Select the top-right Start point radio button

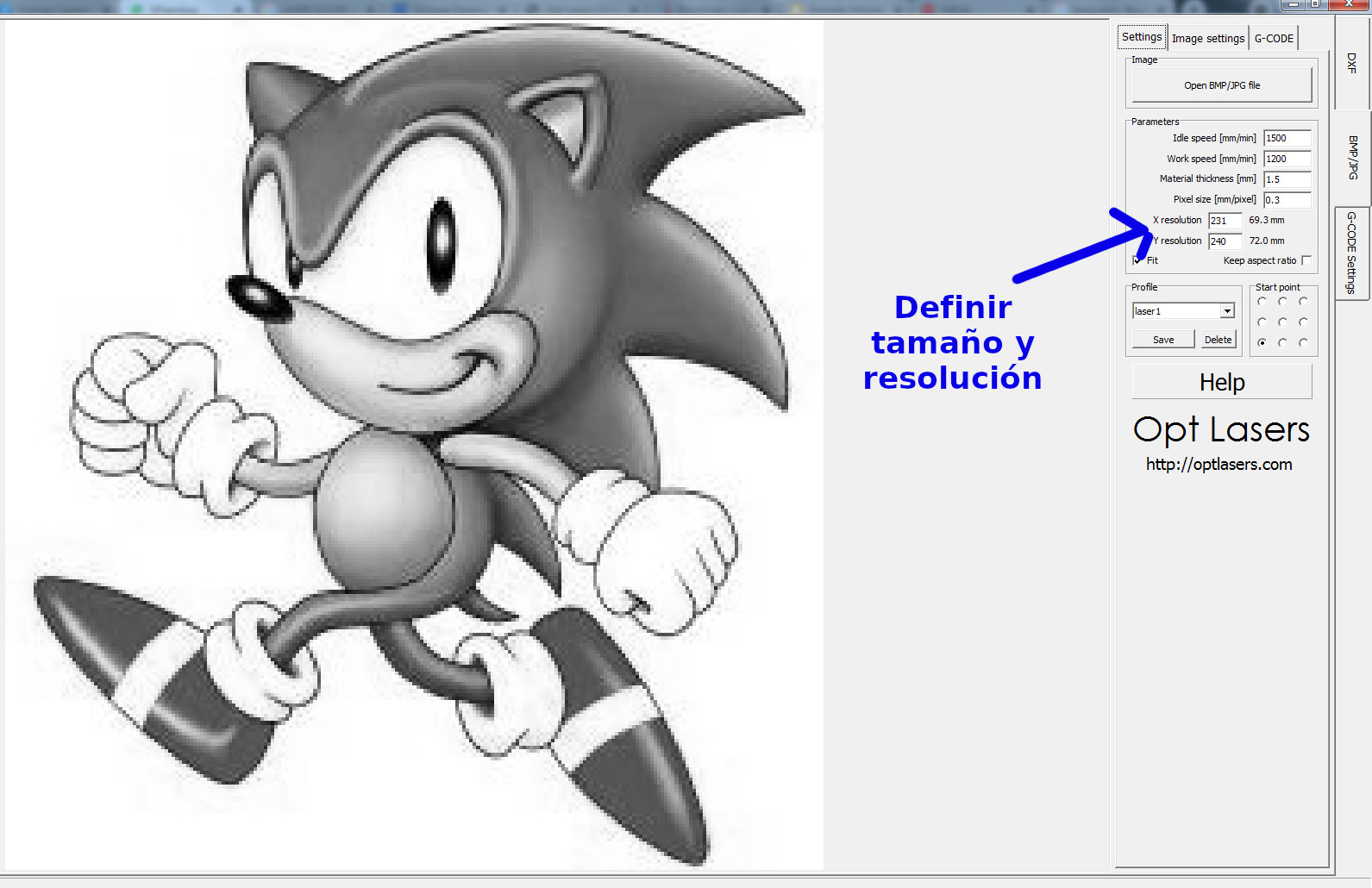(1303, 302)
